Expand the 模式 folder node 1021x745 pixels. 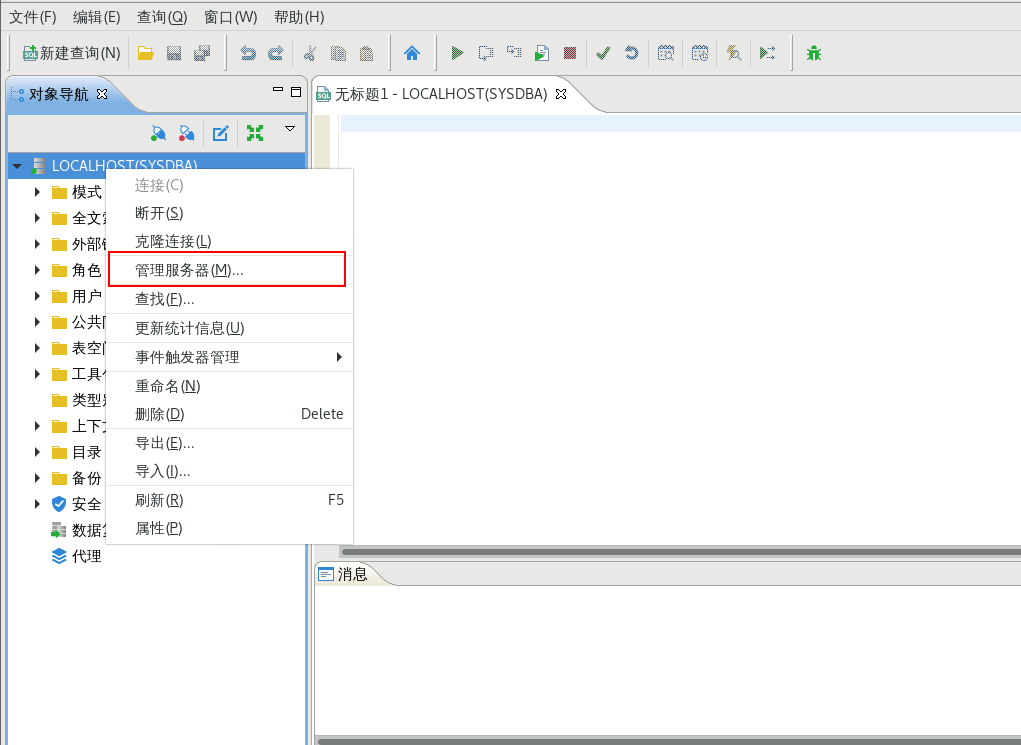tap(37, 192)
